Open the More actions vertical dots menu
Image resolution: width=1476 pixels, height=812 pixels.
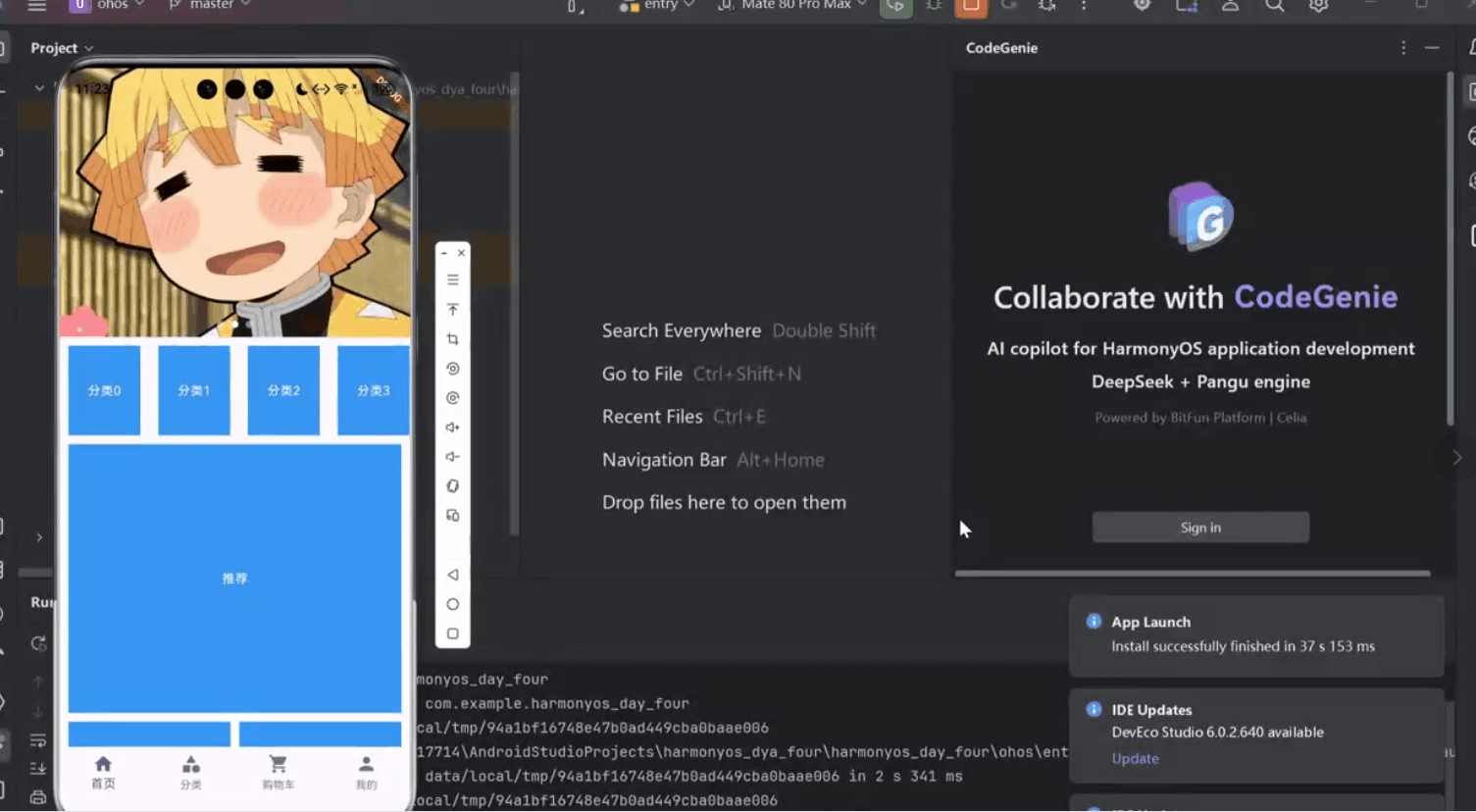(1084, 6)
